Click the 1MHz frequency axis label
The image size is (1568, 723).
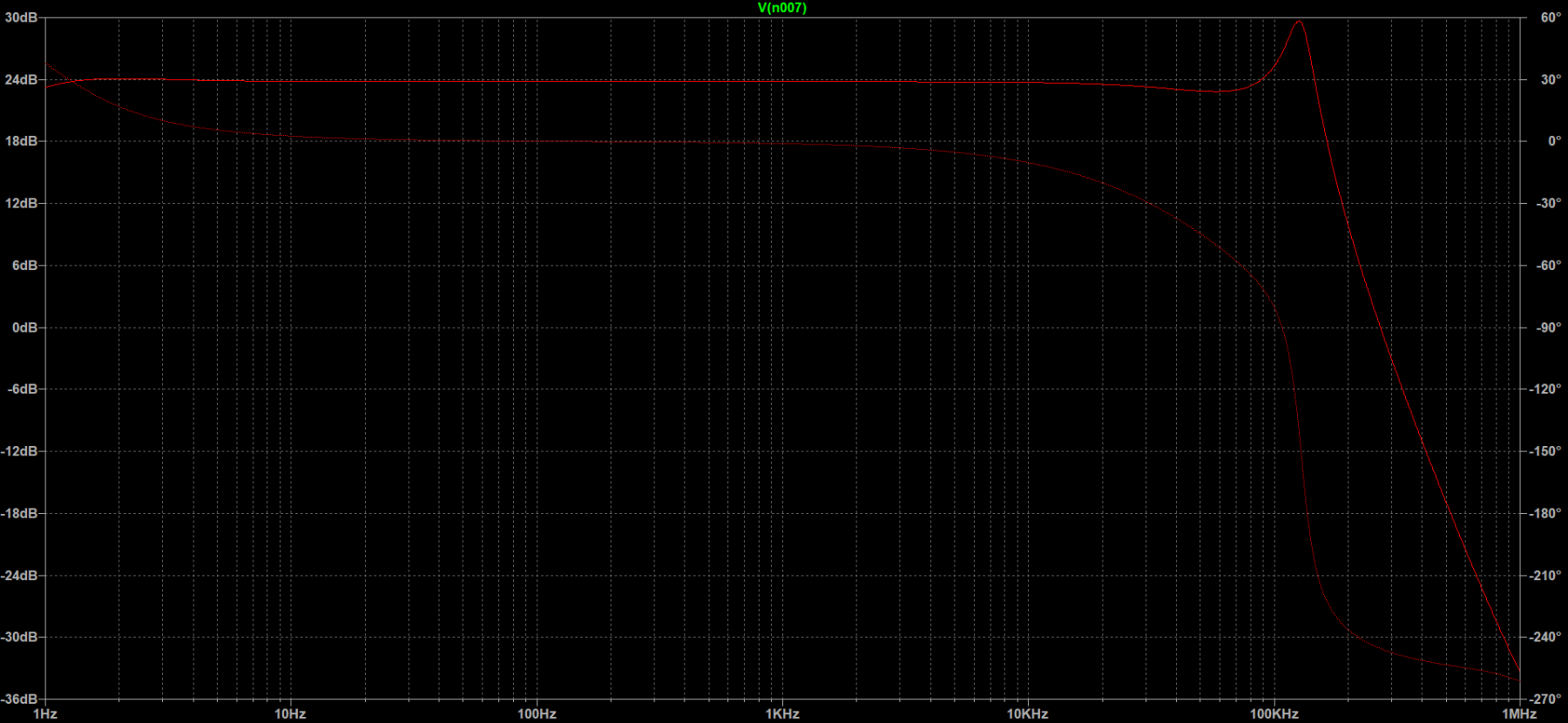coord(1519,713)
